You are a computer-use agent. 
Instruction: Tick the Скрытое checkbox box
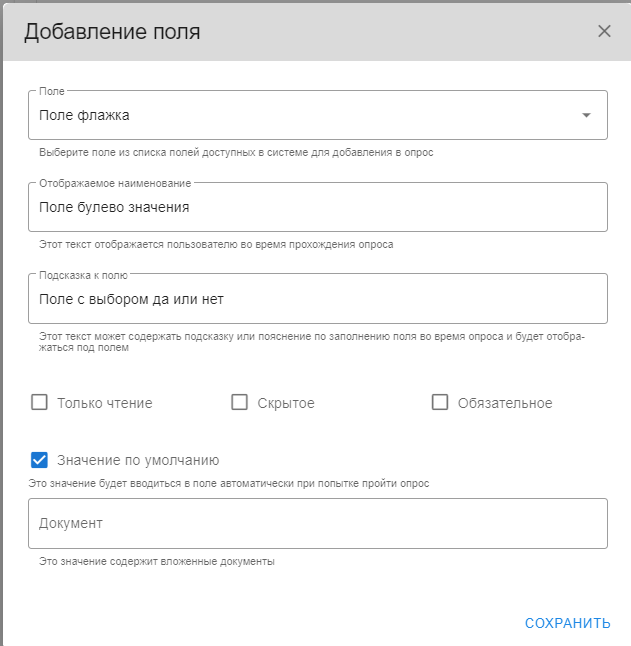239,403
